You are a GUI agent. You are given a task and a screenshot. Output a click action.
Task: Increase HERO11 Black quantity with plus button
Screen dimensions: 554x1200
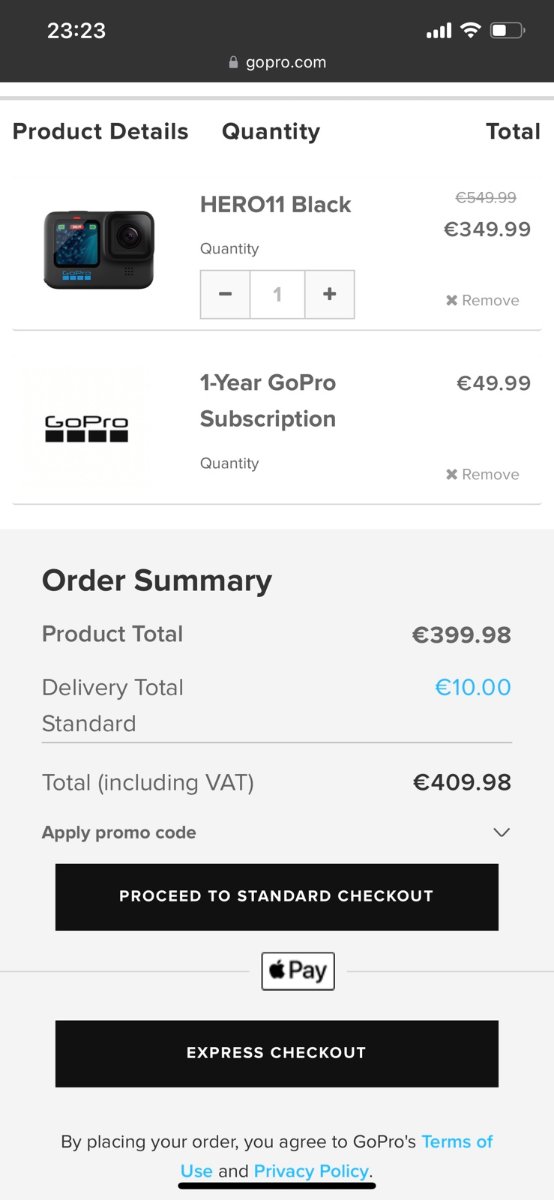[330, 294]
